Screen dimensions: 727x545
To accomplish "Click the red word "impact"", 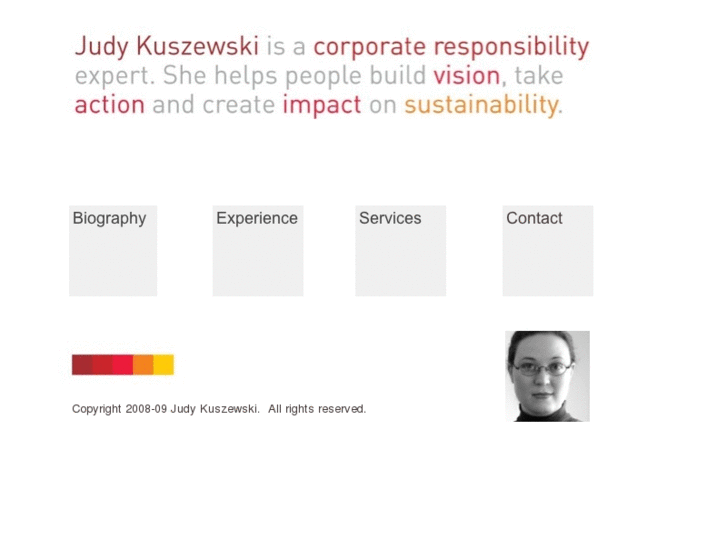I will coord(321,105).
